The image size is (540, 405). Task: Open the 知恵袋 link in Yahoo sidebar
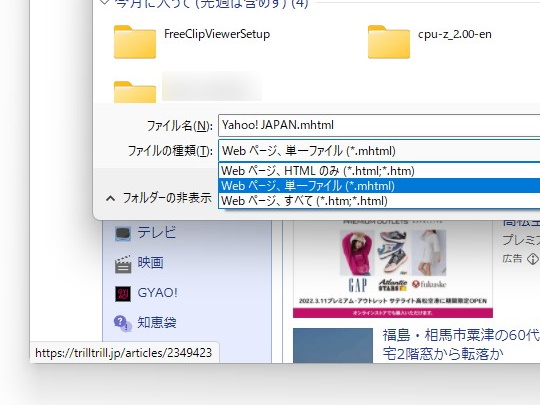pyautogui.click(x=157, y=323)
